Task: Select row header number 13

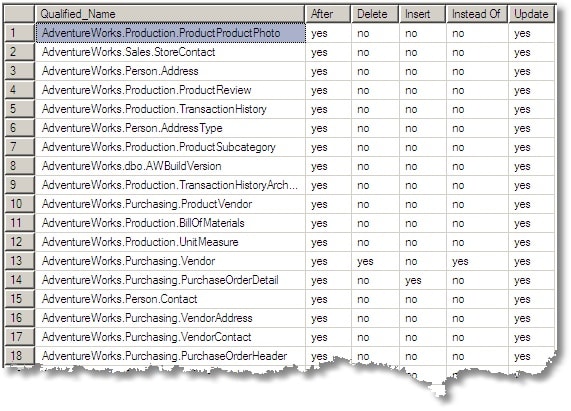Action: click(x=19, y=261)
